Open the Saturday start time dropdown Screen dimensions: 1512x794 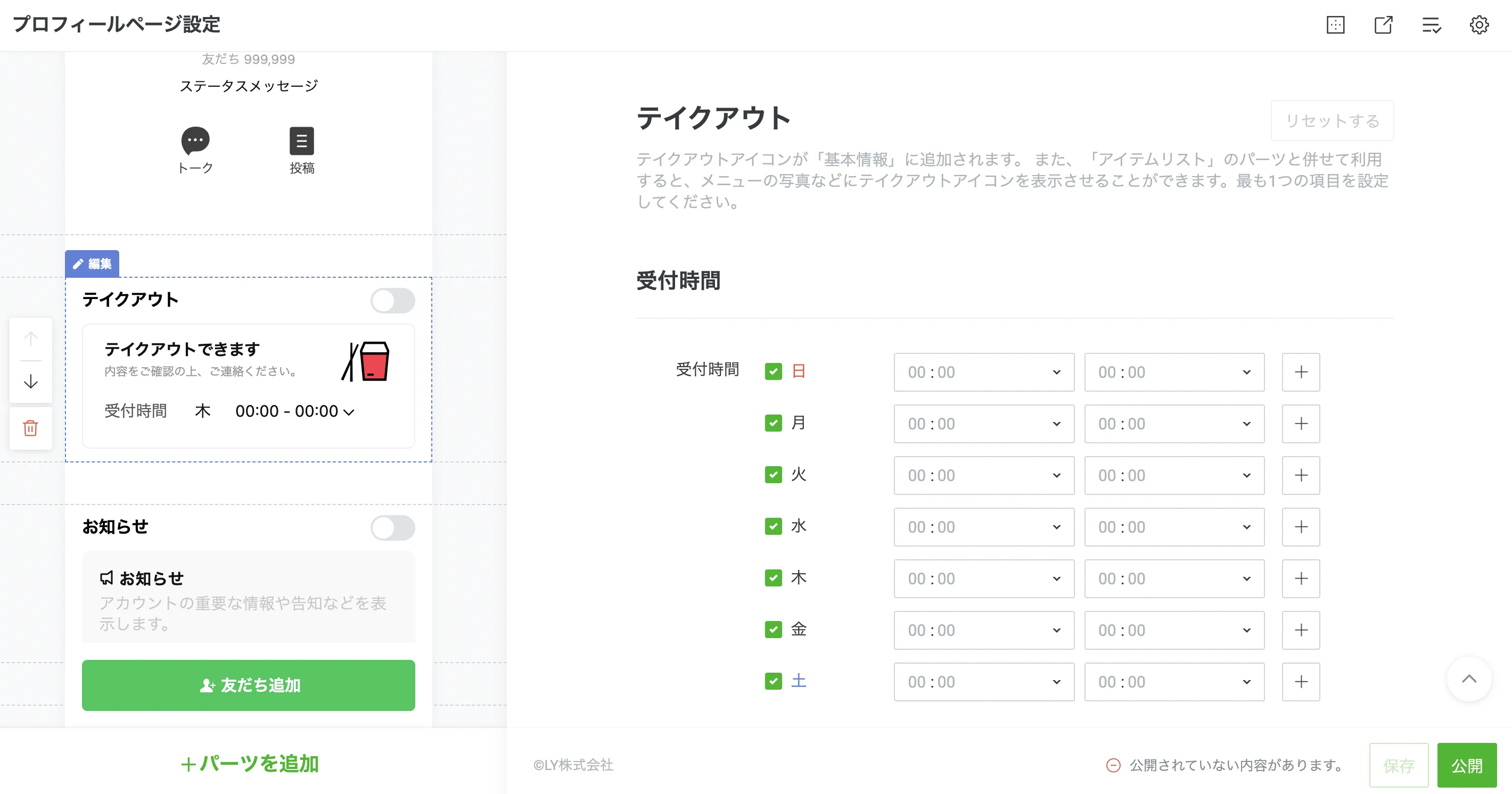pyautogui.click(x=984, y=682)
